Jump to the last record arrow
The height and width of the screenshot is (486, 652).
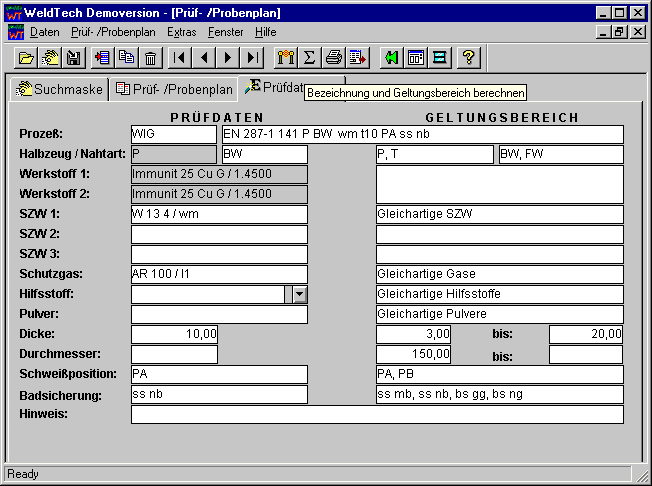click(253, 57)
